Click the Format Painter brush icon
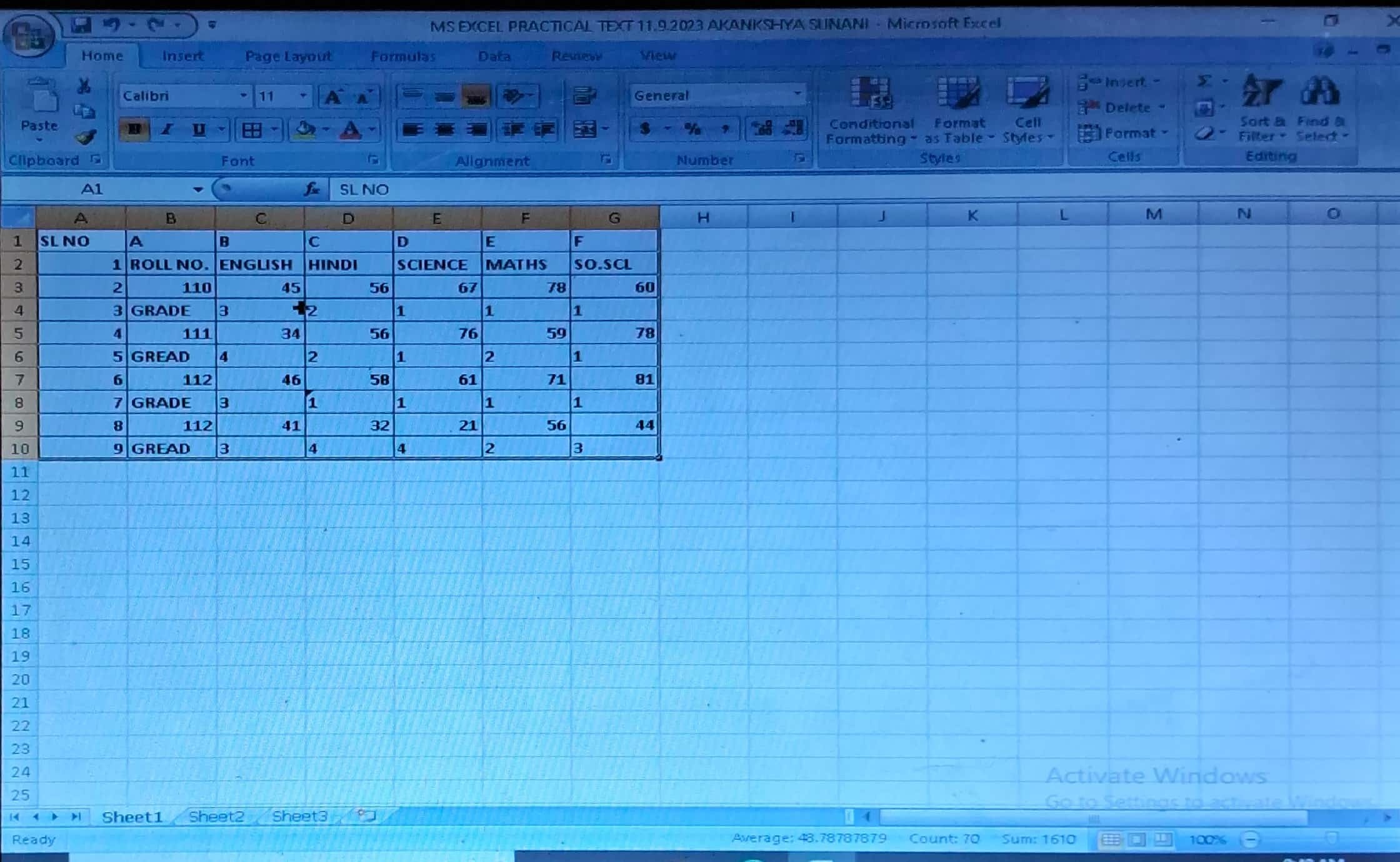Screen dimensions: 1400x862 click(x=86, y=137)
